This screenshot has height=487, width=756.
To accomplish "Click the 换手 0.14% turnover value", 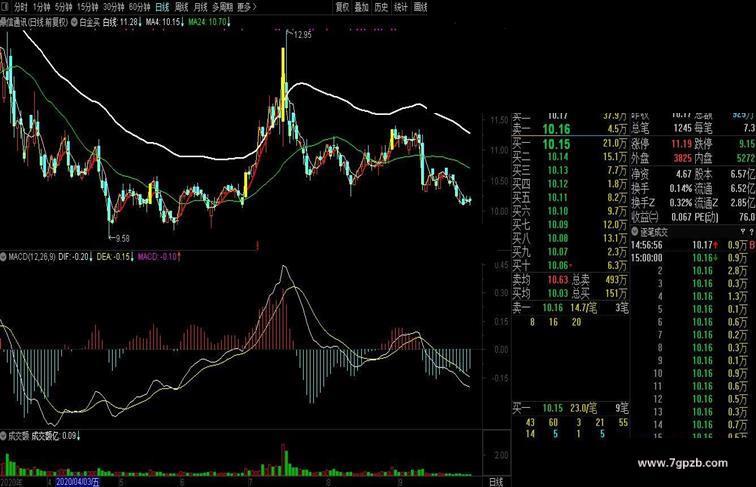I will (680, 188).
